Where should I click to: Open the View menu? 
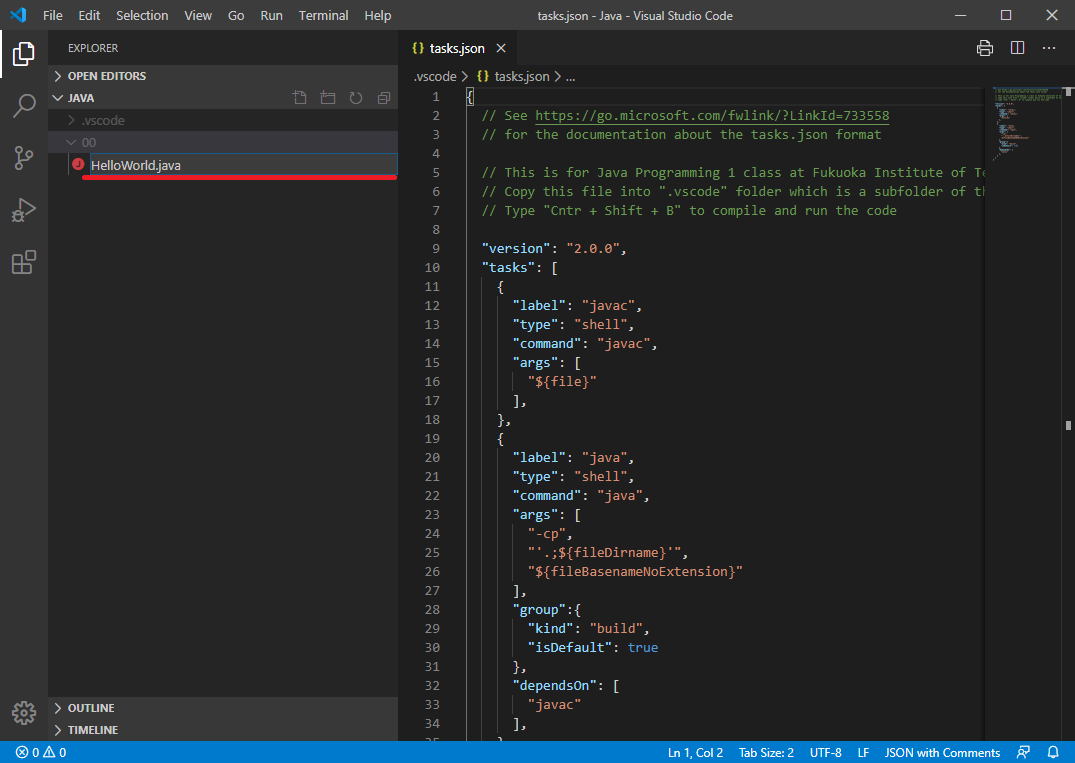coord(198,15)
